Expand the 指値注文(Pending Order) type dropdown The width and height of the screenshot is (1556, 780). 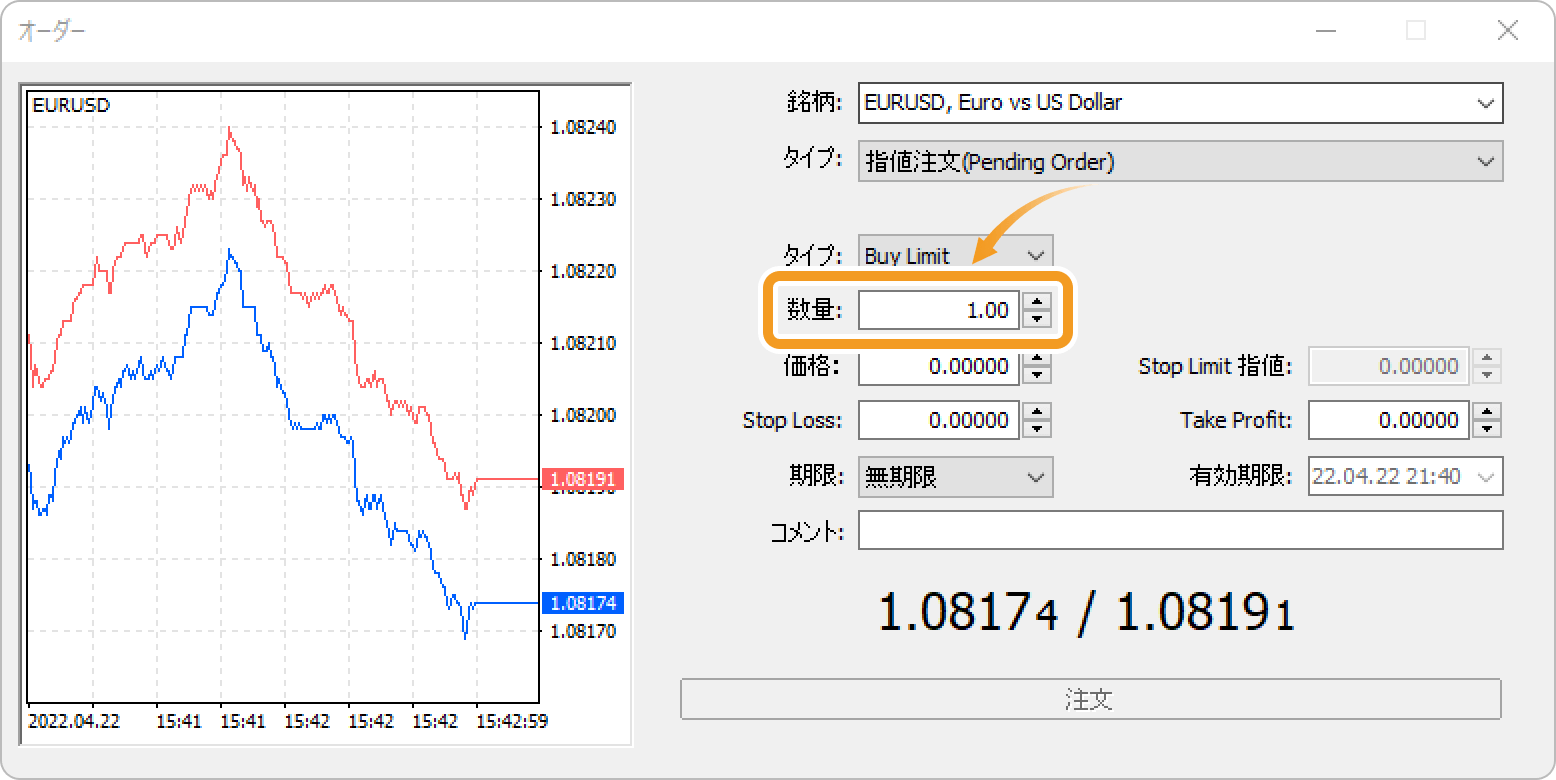coord(1180,161)
